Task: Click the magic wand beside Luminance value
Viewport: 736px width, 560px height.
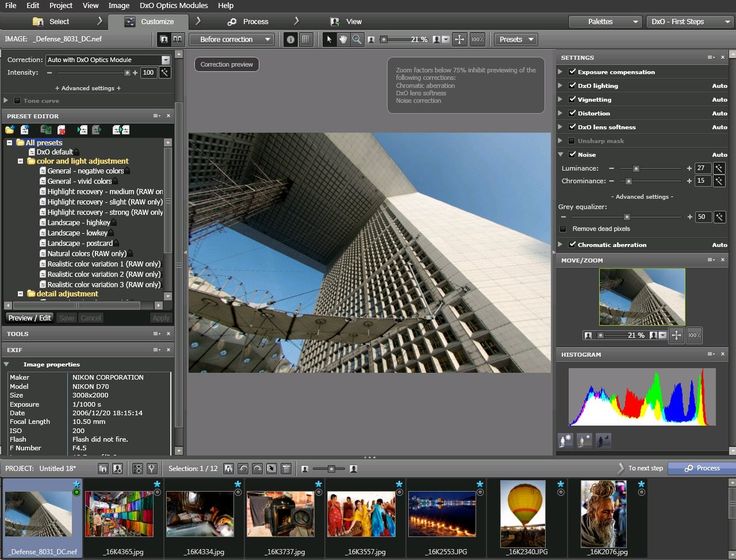Action: pyautogui.click(x=719, y=168)
